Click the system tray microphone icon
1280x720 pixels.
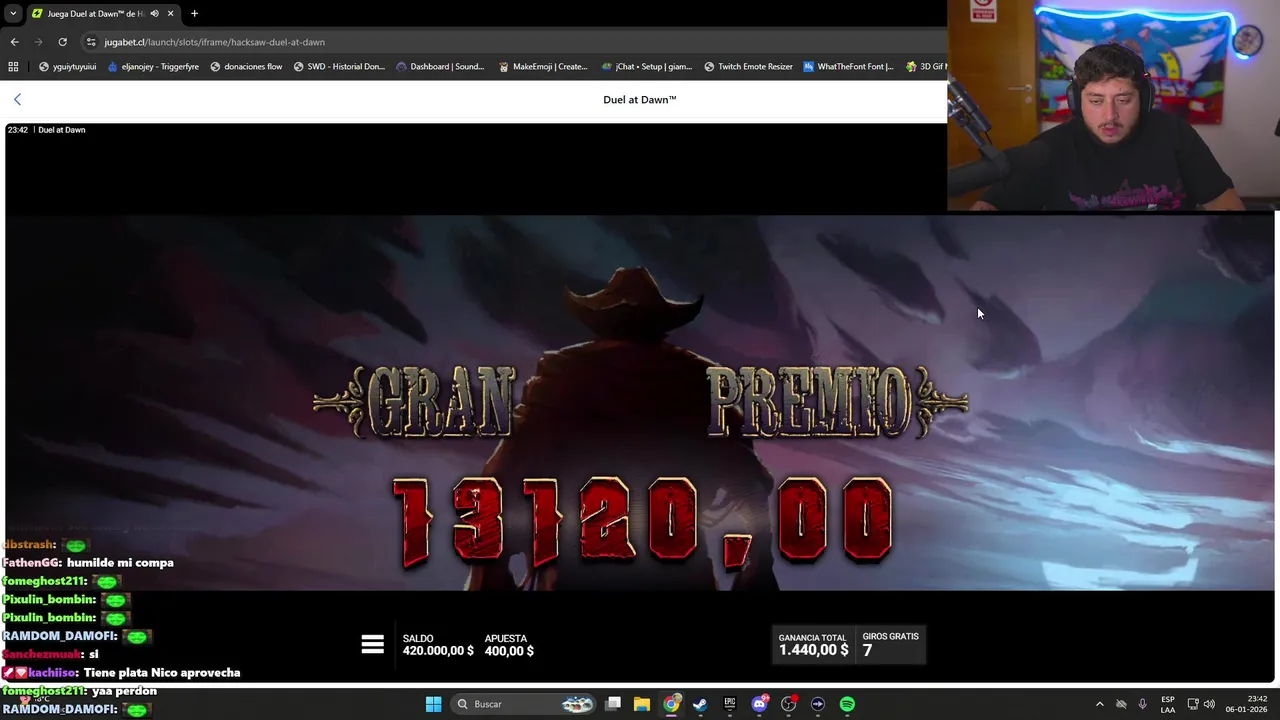1143,704
